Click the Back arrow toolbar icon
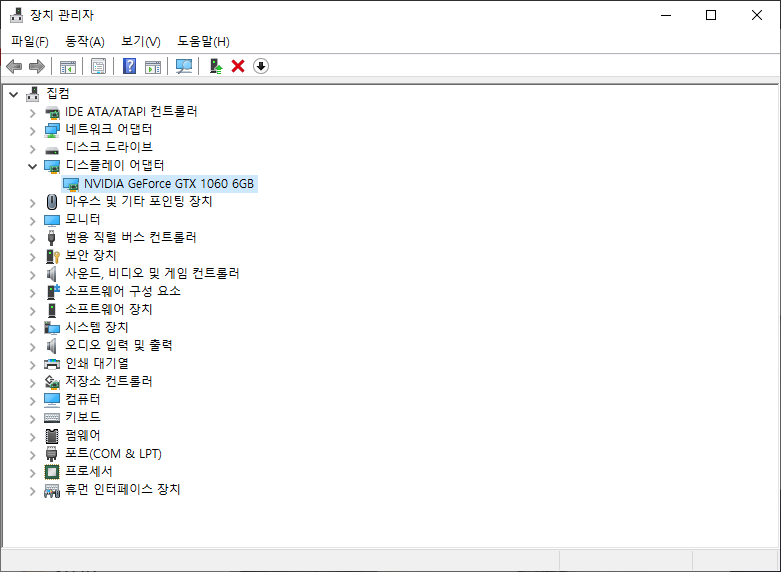The image size is (781, 572). (14, 66)
